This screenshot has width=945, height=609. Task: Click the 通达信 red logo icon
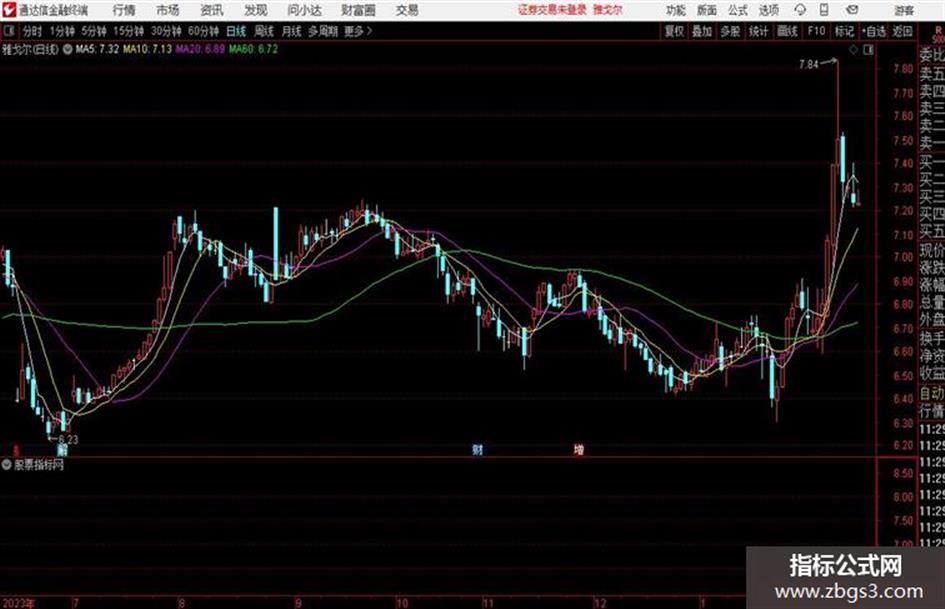point(9,10)
